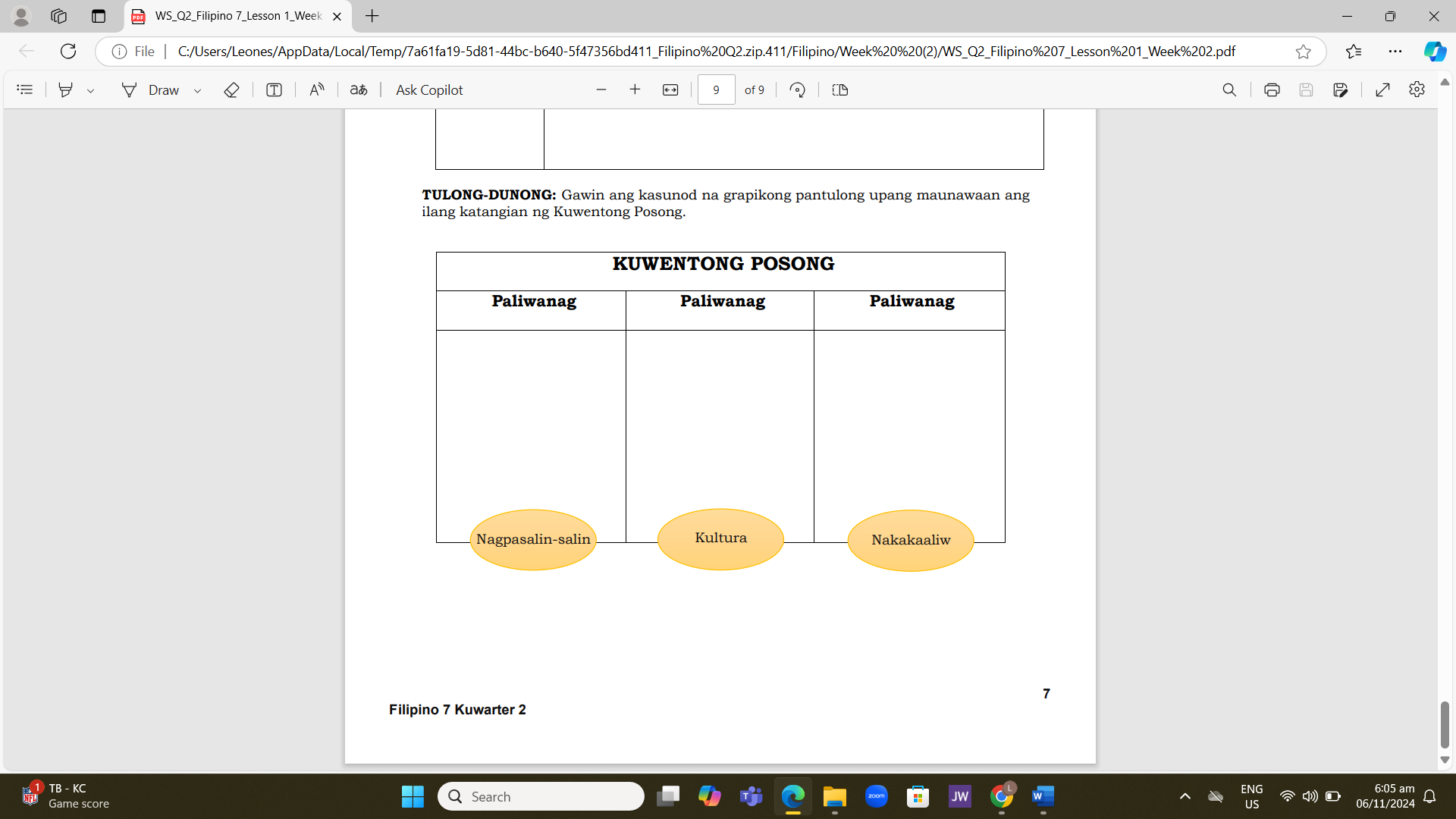Open Zoom from taskbar

click(877, 796)
